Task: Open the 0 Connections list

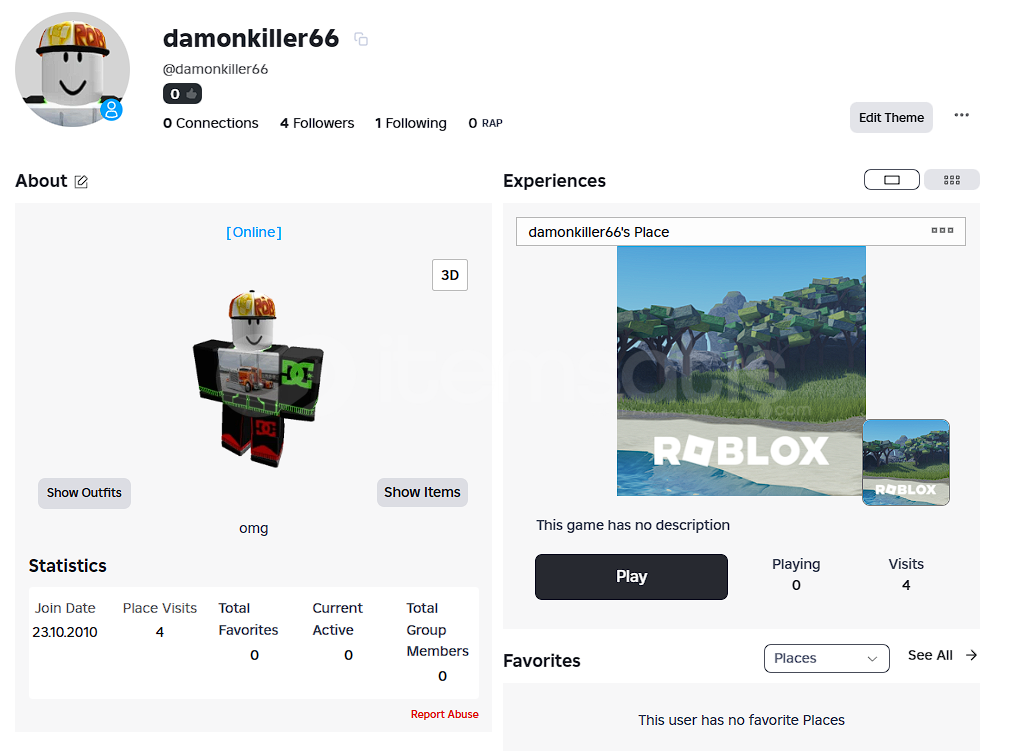Action: tap(211, 123)
